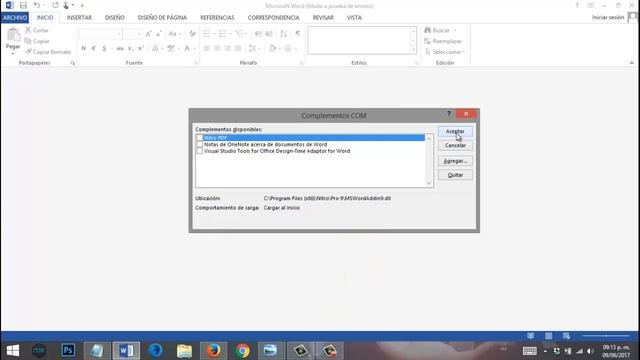Open Fuente dialog launcher
Viewport: 640px width, 360px height.
(x=196, y=63)
